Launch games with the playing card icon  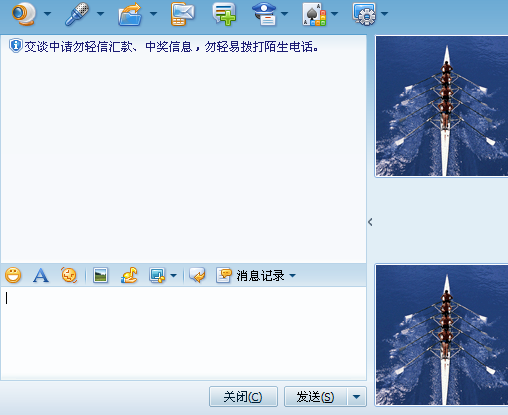coord(314,14)
